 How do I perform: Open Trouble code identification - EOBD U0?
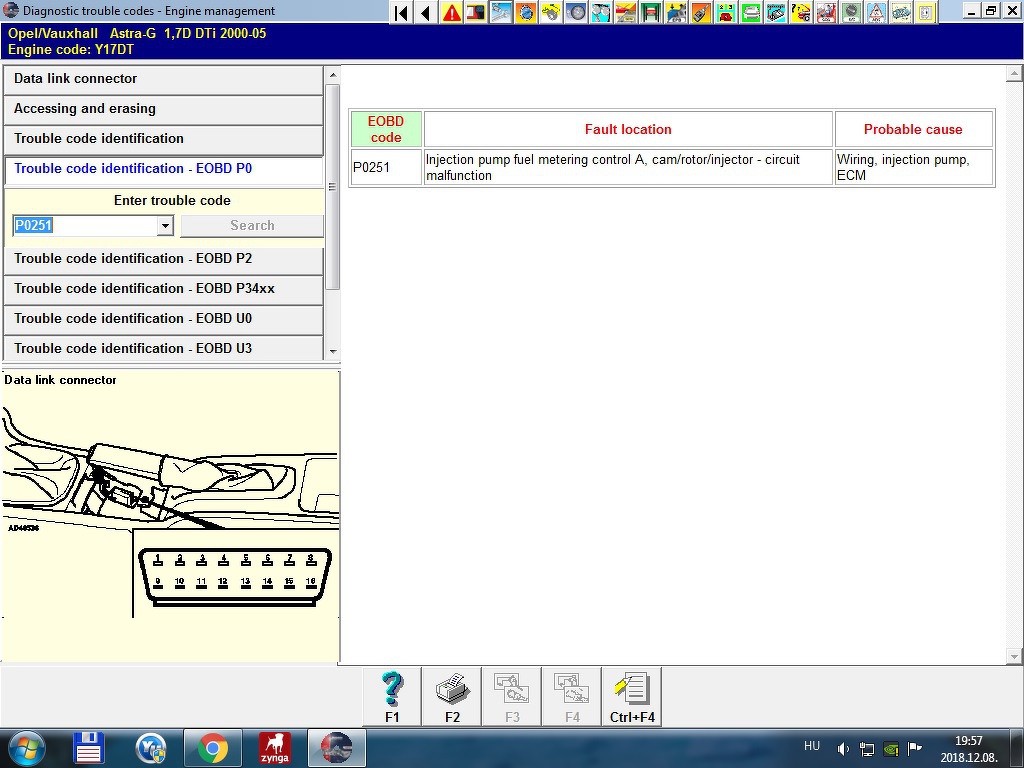tap(163, 319)
